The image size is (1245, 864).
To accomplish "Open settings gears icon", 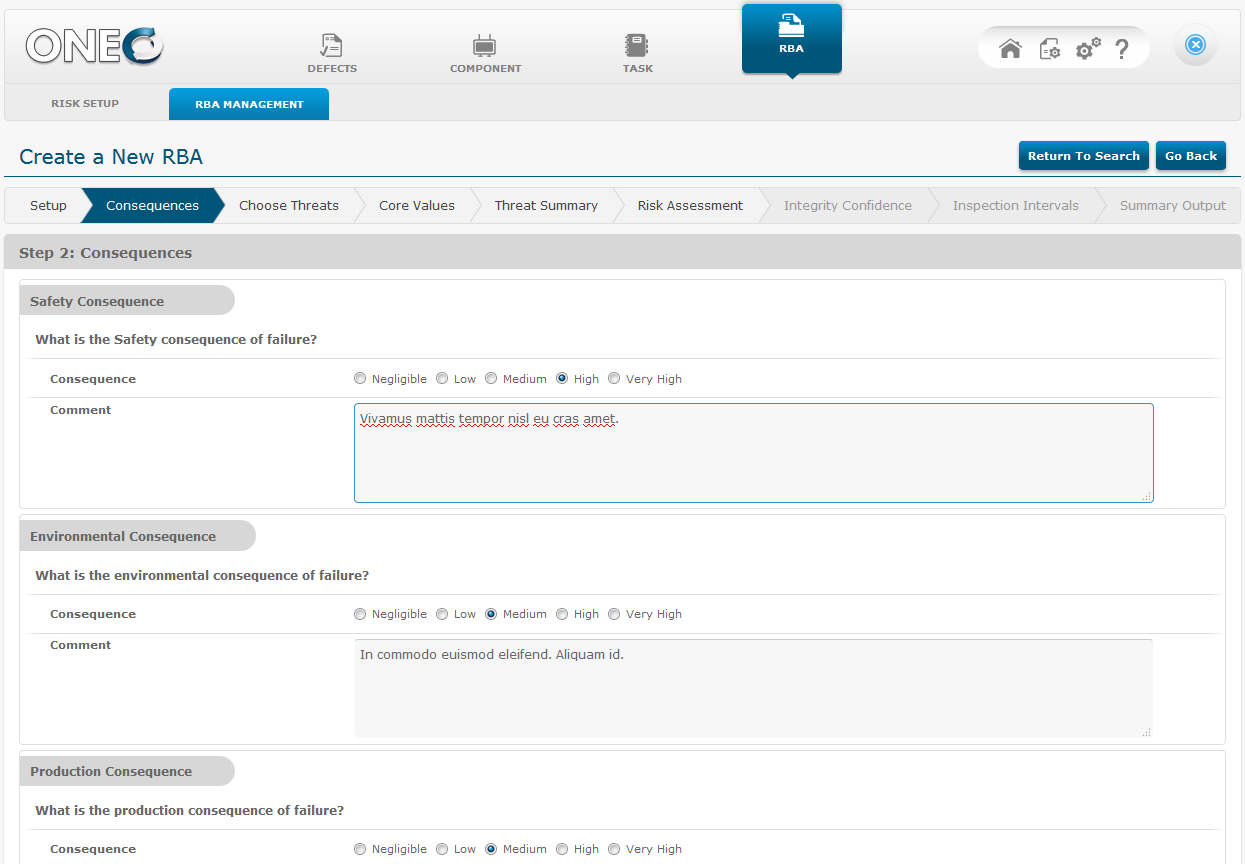I will click(1087, 49).
